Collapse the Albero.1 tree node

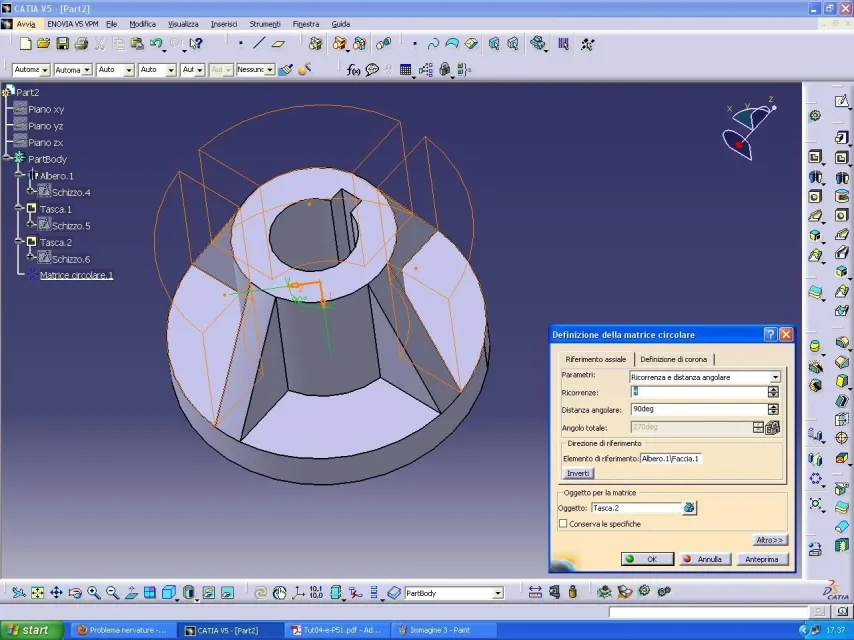tap(19, 175)
